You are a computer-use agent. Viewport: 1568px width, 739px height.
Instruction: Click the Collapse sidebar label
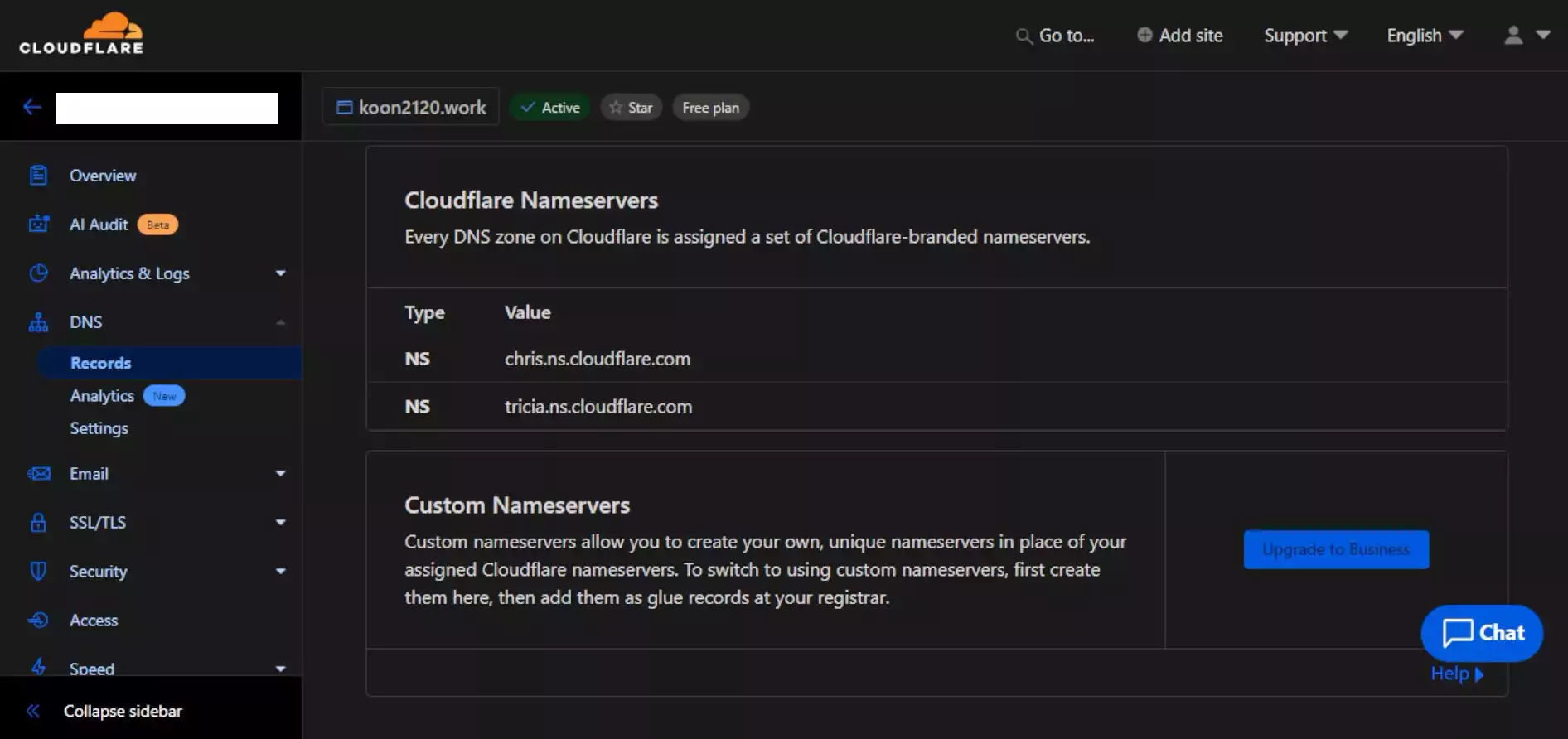coord(123,712)
